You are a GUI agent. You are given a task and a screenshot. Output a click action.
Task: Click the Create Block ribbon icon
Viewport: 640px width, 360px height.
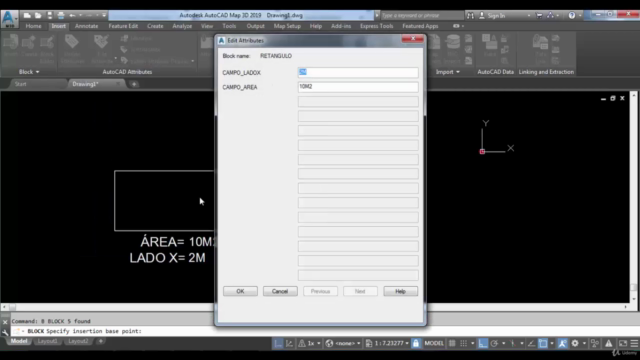29,46
